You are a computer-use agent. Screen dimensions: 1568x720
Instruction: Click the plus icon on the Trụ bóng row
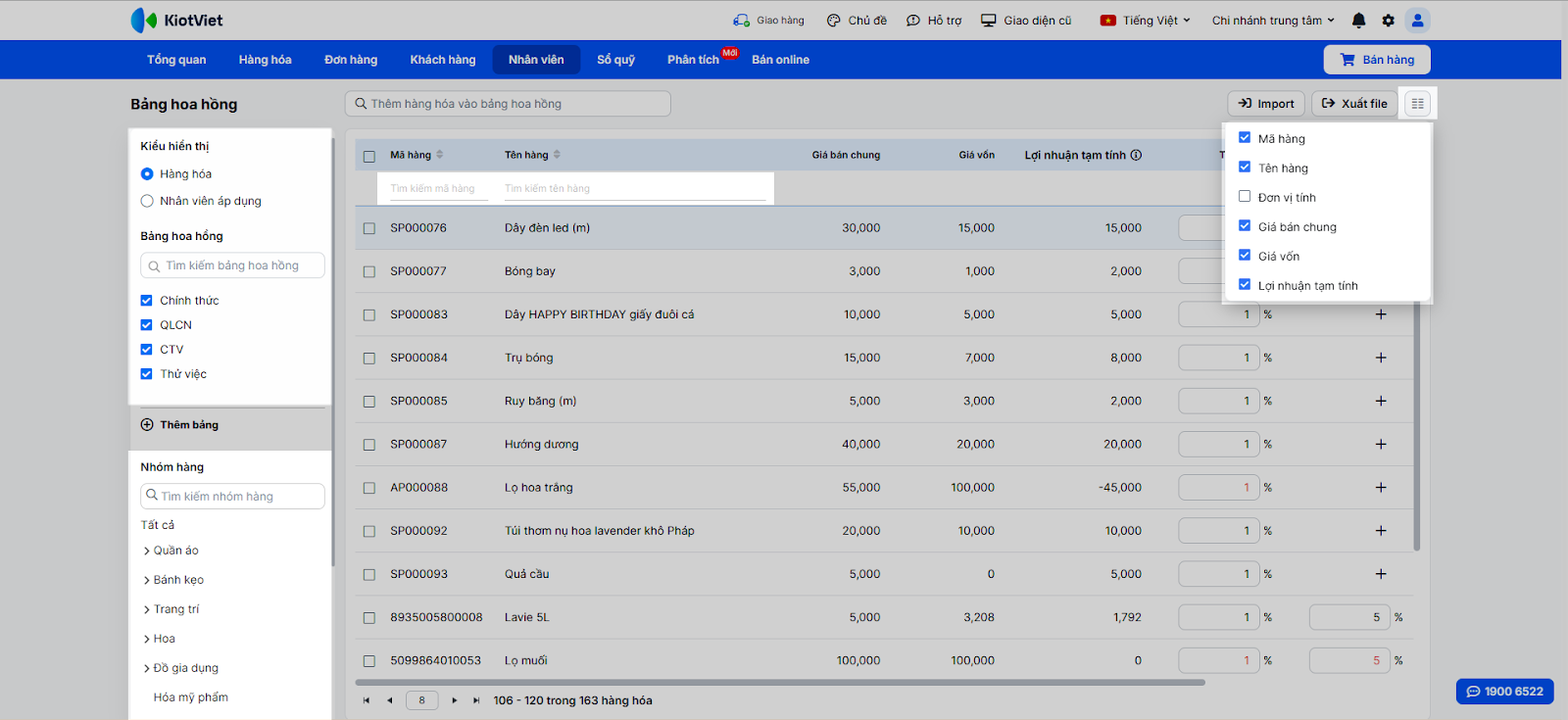(1381, 358)
